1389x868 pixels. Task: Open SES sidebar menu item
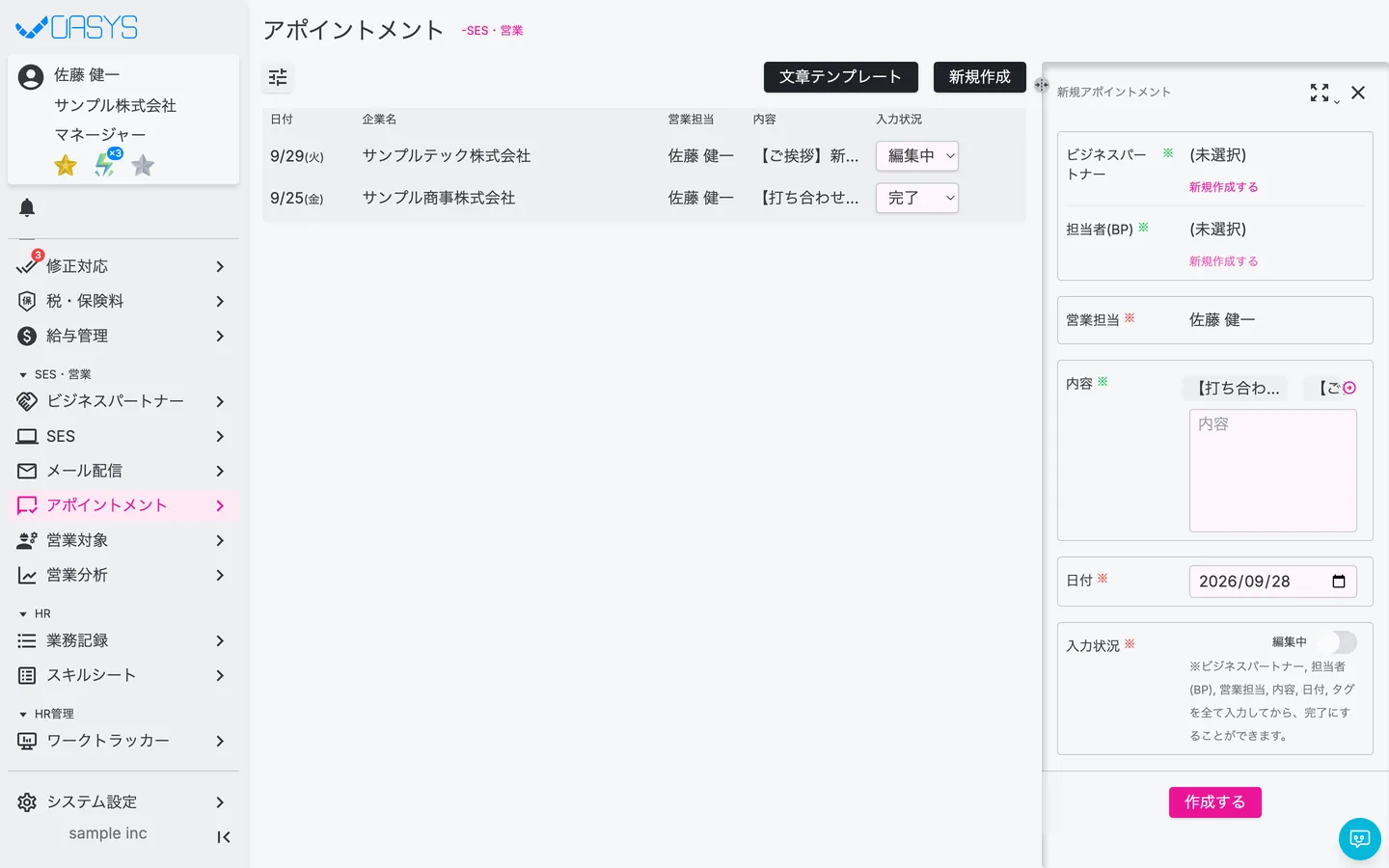pyautogui.click(x=123, y=436)
